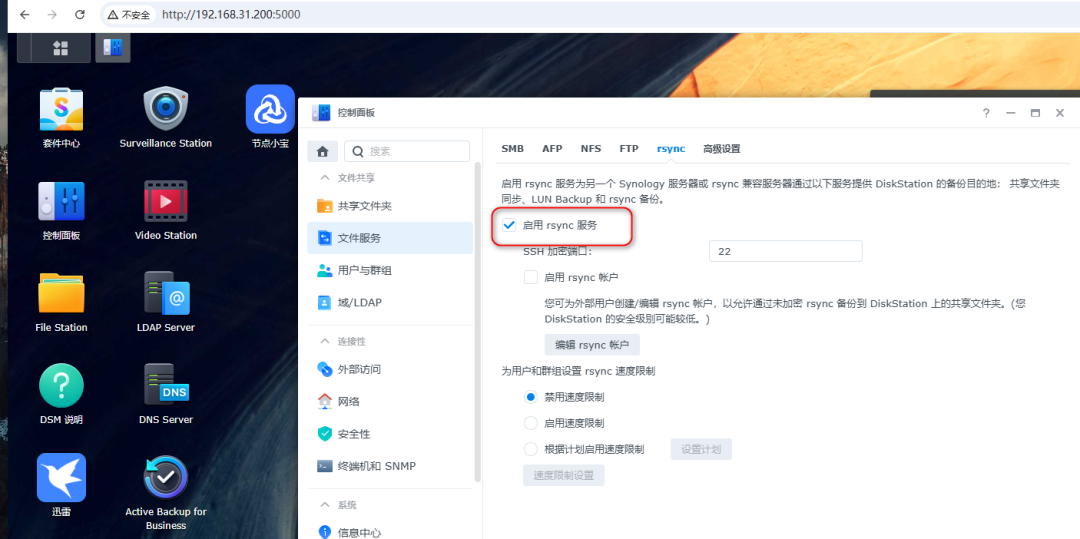Open the DSM 说明 help icon
Viewport: 1080px width, 539px height.
[61, 386]
